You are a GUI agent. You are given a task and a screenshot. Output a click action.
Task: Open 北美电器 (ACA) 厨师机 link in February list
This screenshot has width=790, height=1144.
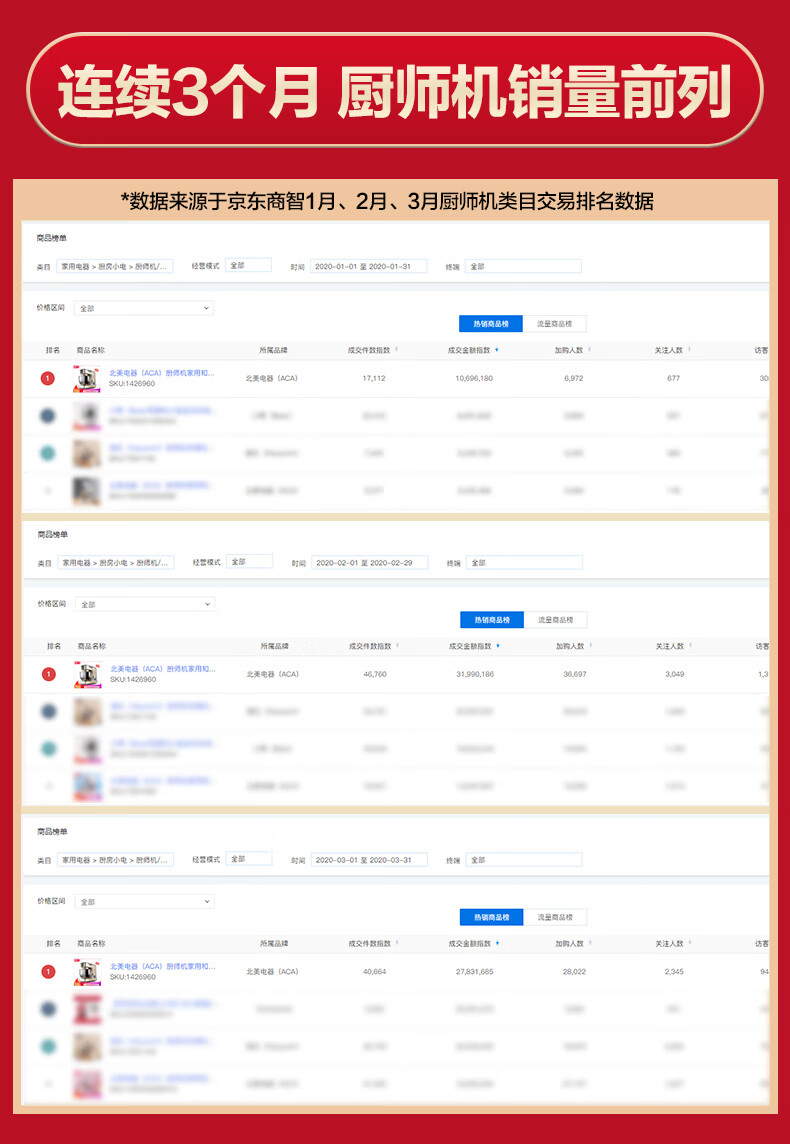[x=163, y=668]
